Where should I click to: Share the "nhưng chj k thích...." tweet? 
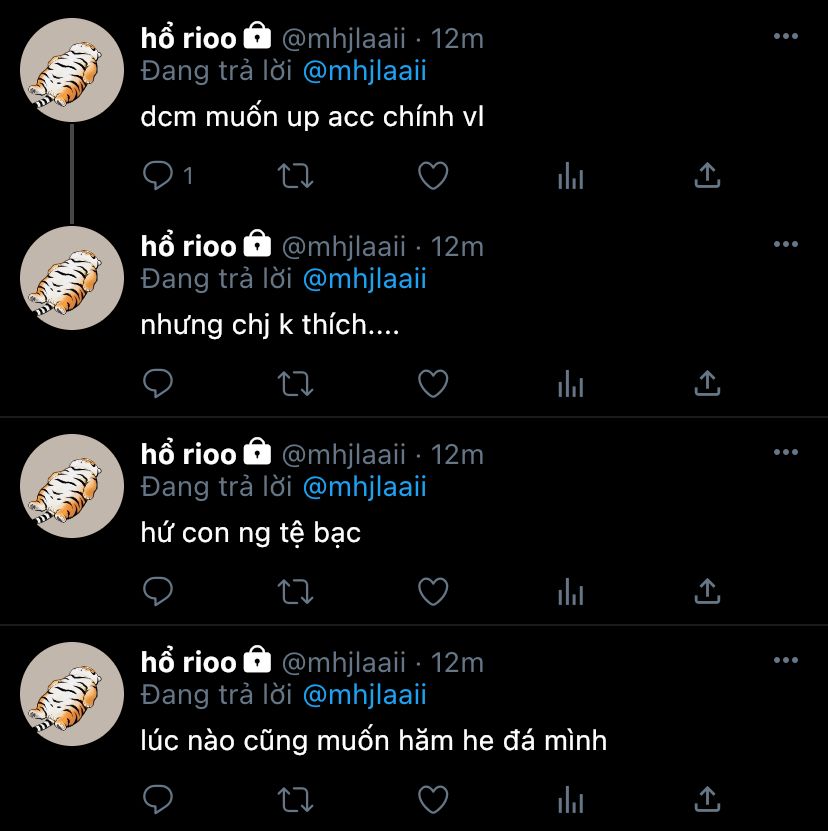[707, 384]
